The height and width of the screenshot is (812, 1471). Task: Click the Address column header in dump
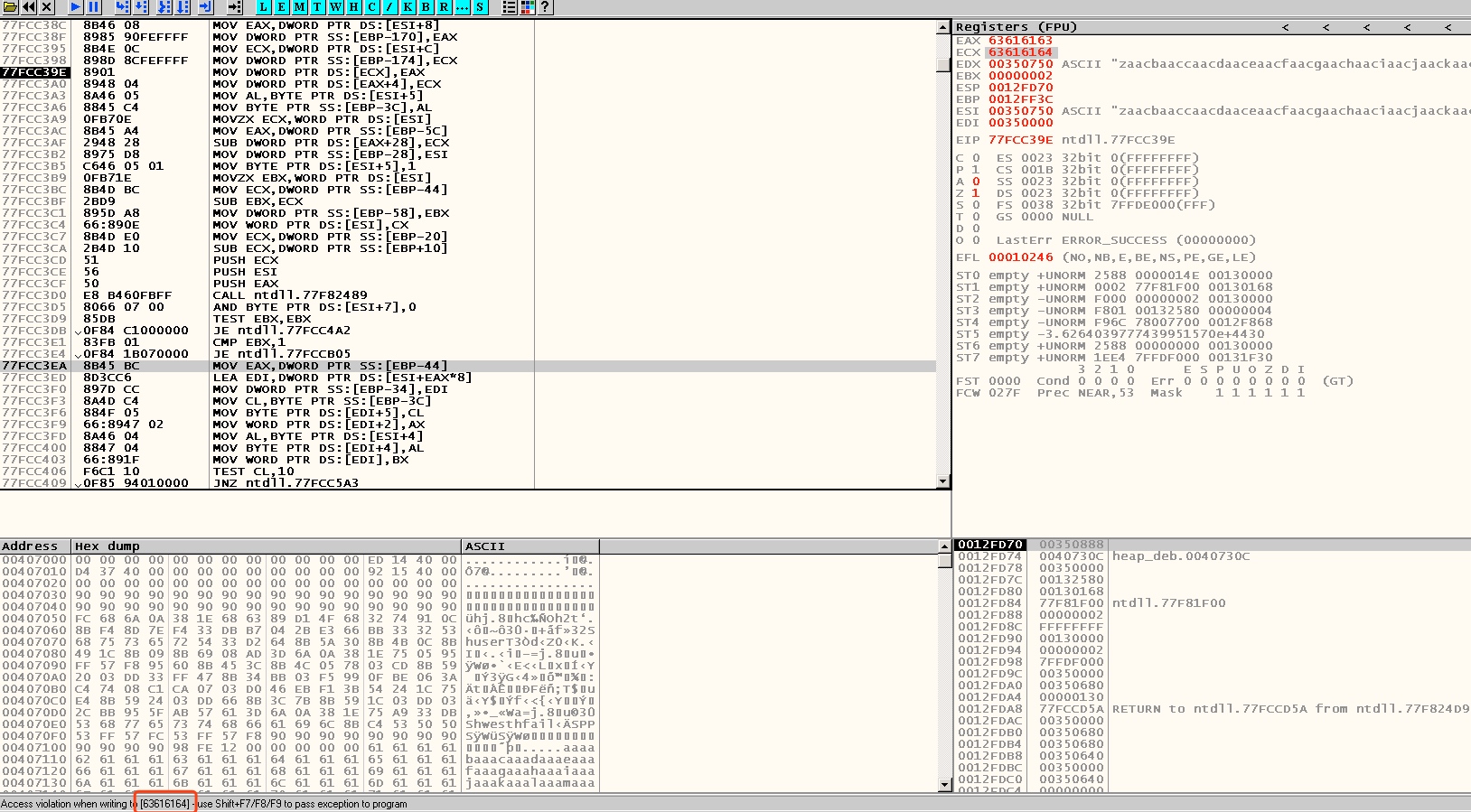point(36,546)
